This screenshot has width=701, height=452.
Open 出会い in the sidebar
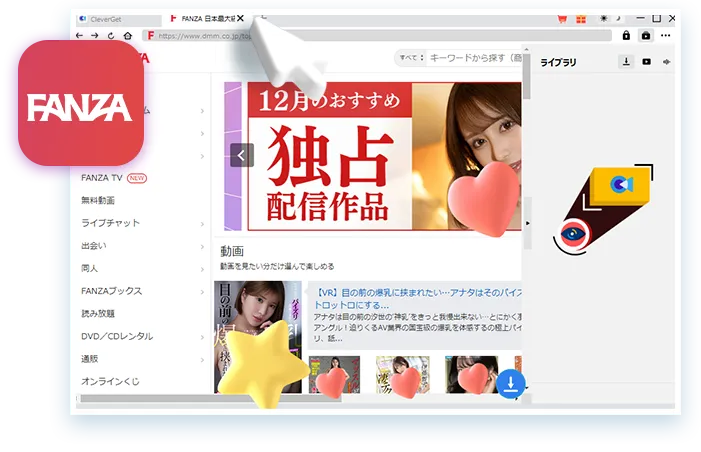(93, 245)
